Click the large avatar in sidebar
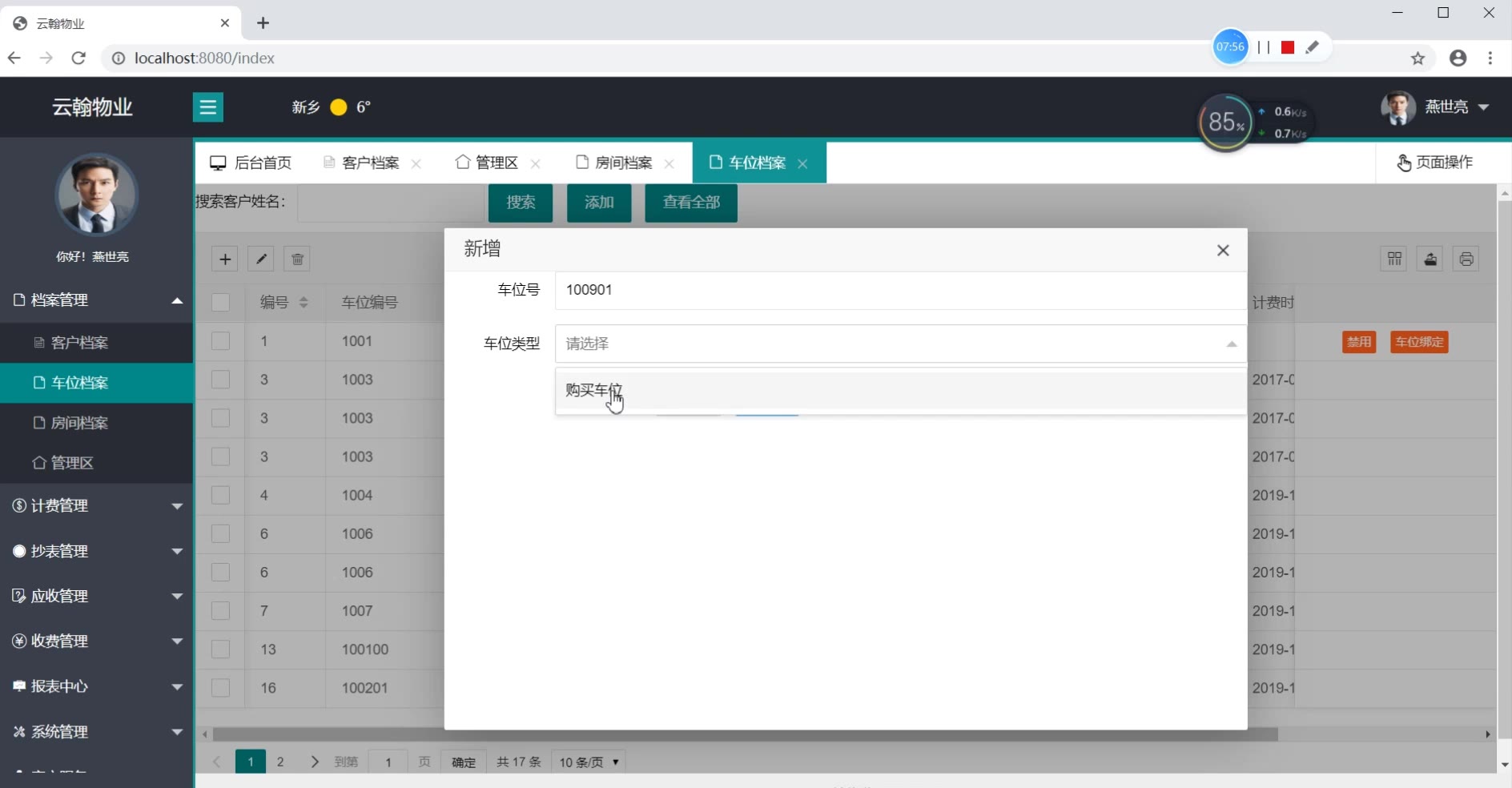This screenshot has height=788, width=1512. [x=96, y=195]
